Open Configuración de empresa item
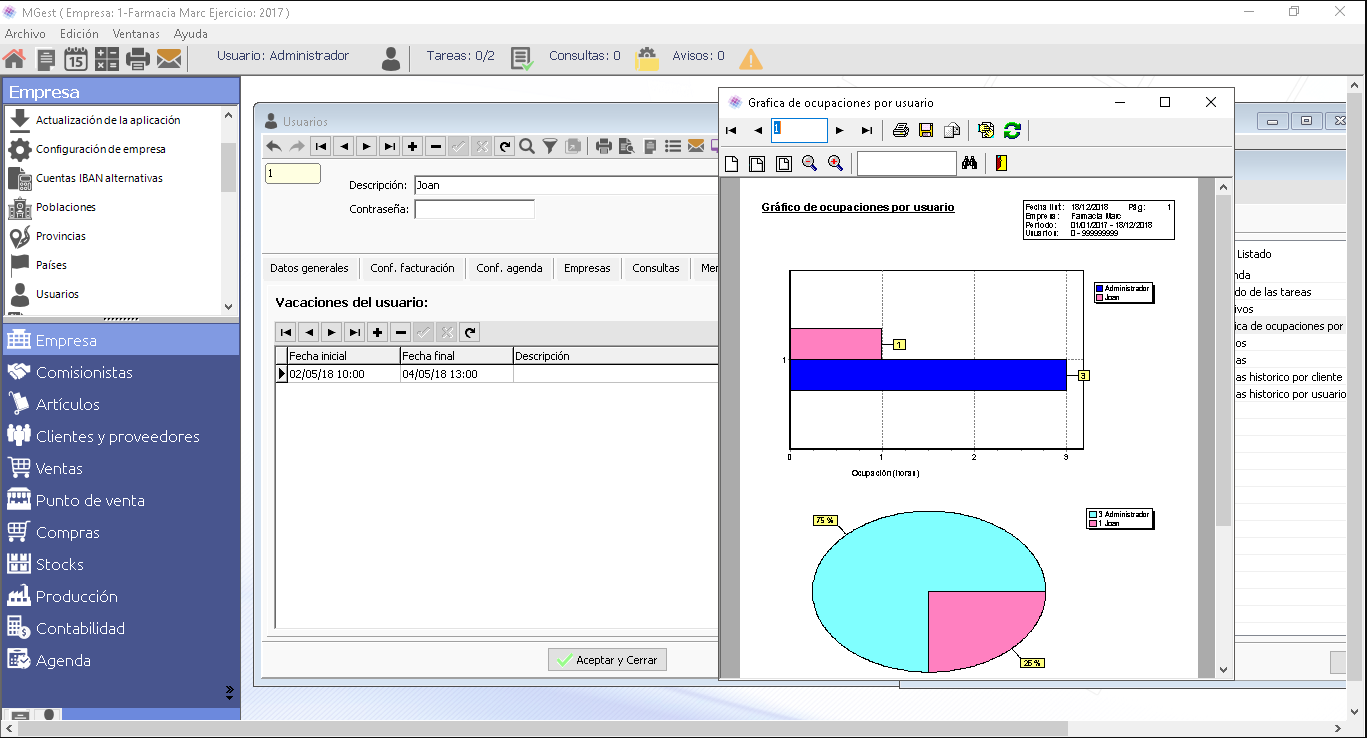 [100, 149]
